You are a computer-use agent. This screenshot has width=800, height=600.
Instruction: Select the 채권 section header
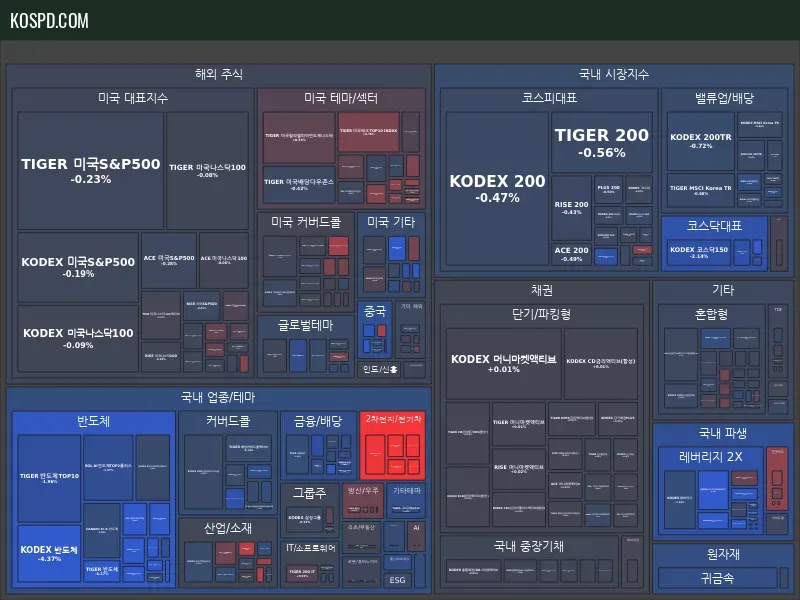pos(542,290)
